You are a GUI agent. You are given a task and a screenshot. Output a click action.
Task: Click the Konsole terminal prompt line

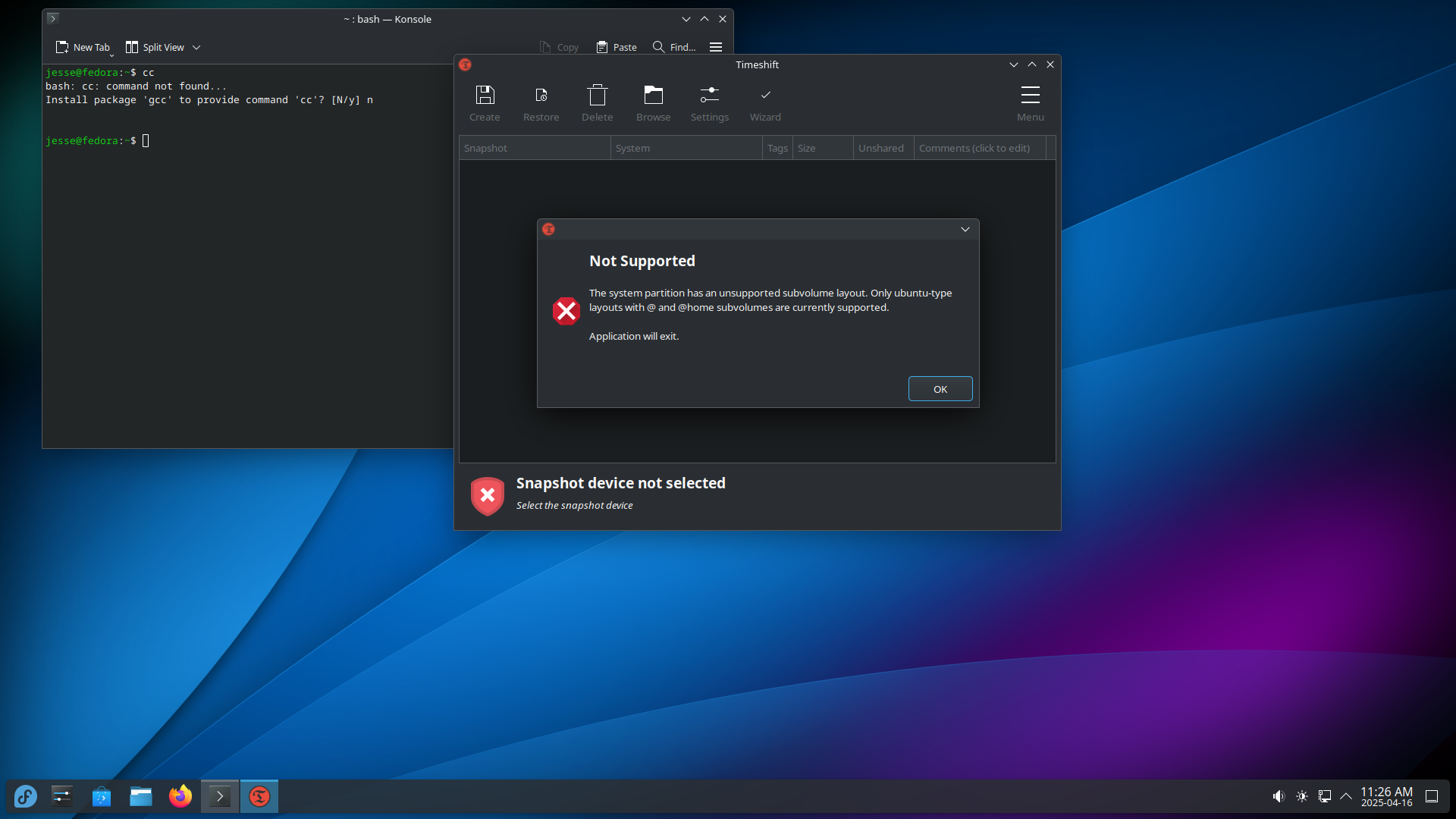(x=97, y=140)
